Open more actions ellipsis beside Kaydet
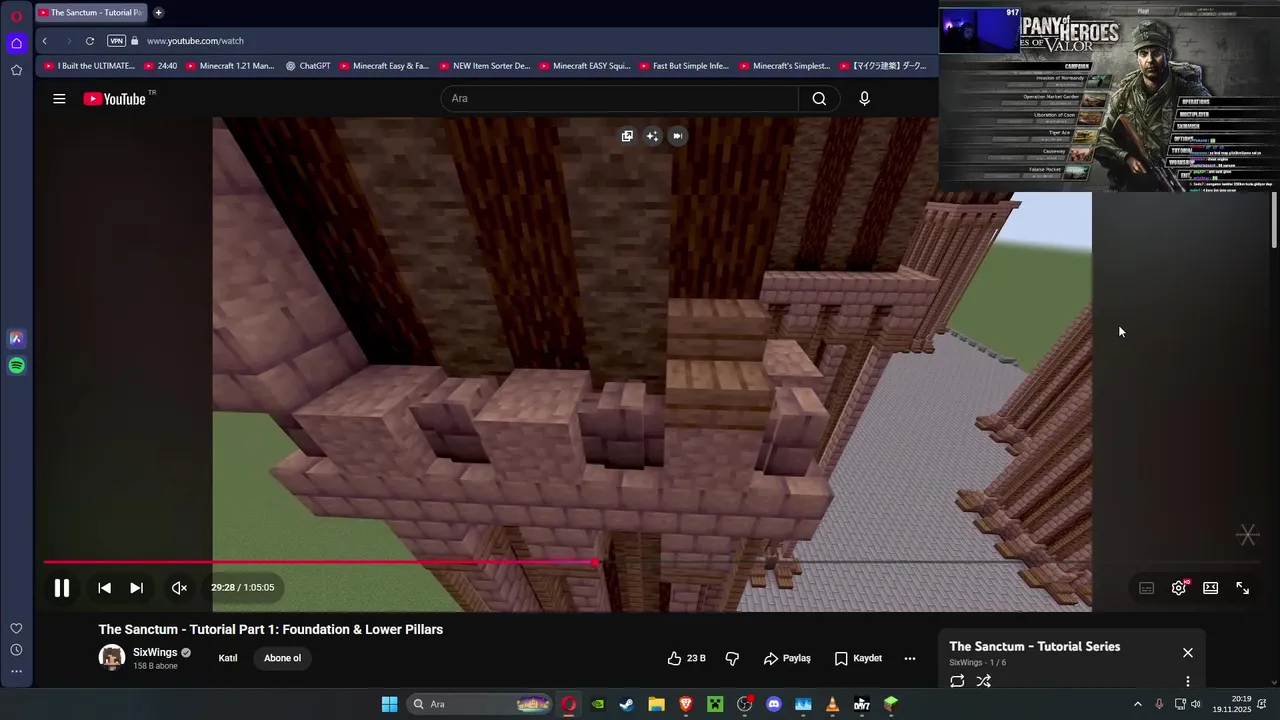Image resolution: width=1280 pixels, height=720 pixels. pyautogui.click(x=910, y=658)
